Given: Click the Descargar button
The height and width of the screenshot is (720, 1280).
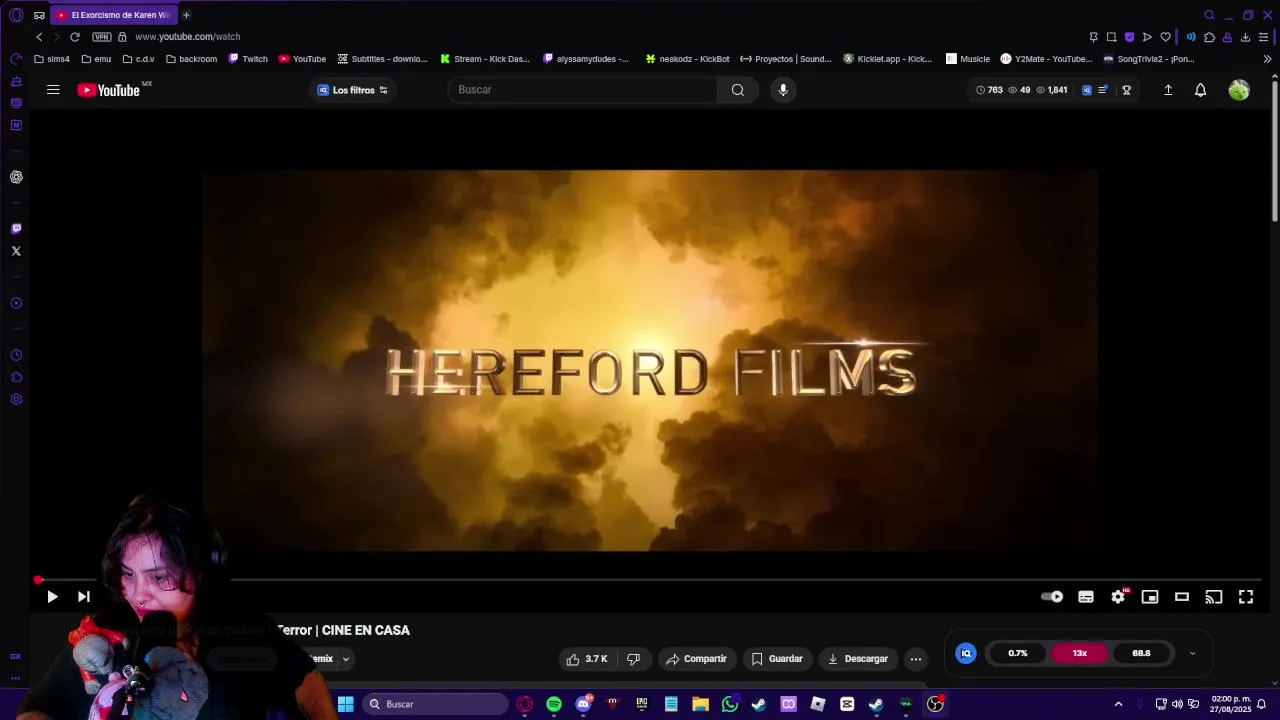Looking at the screenshot, I should 858,659.
